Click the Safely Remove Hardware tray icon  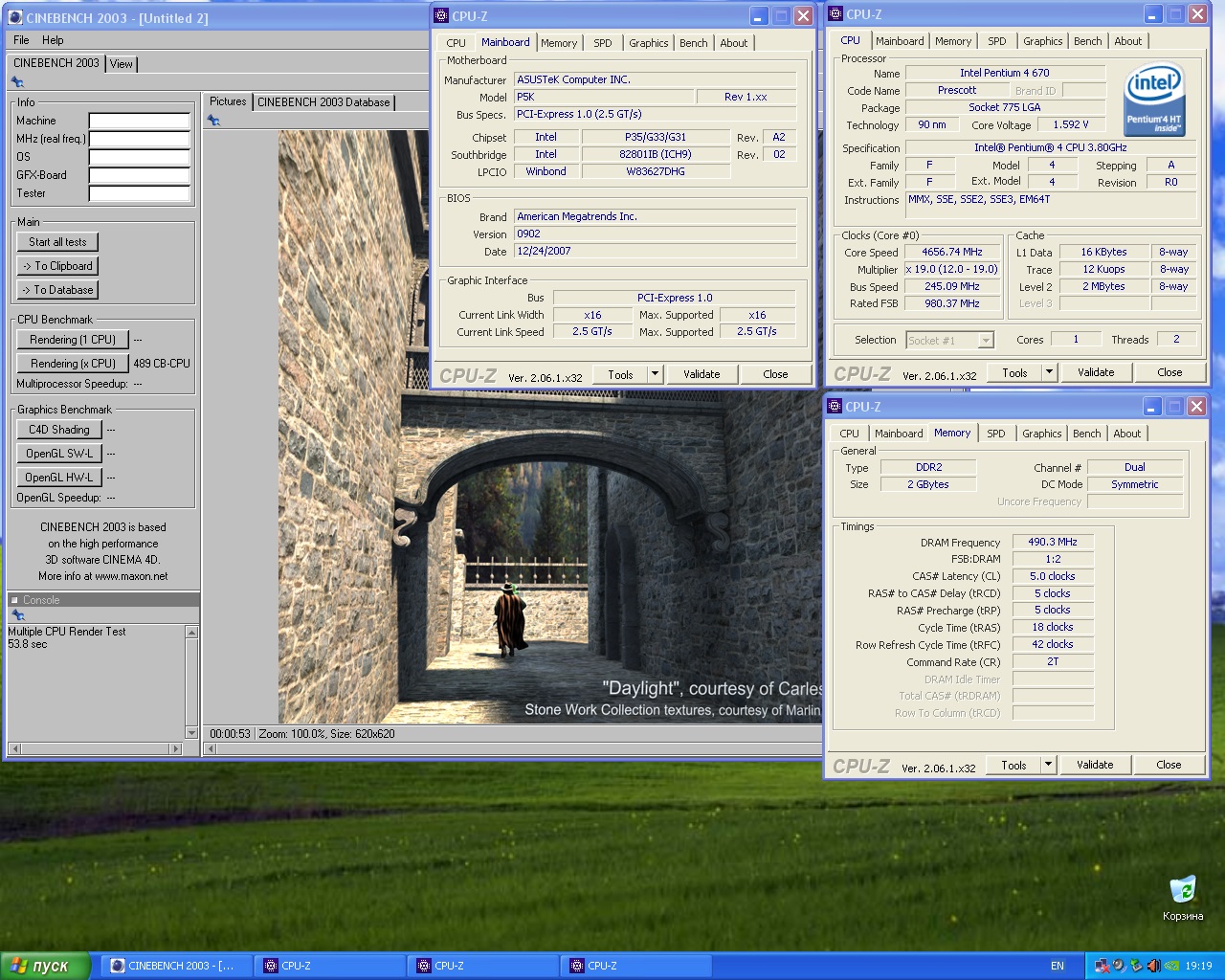1136,966
